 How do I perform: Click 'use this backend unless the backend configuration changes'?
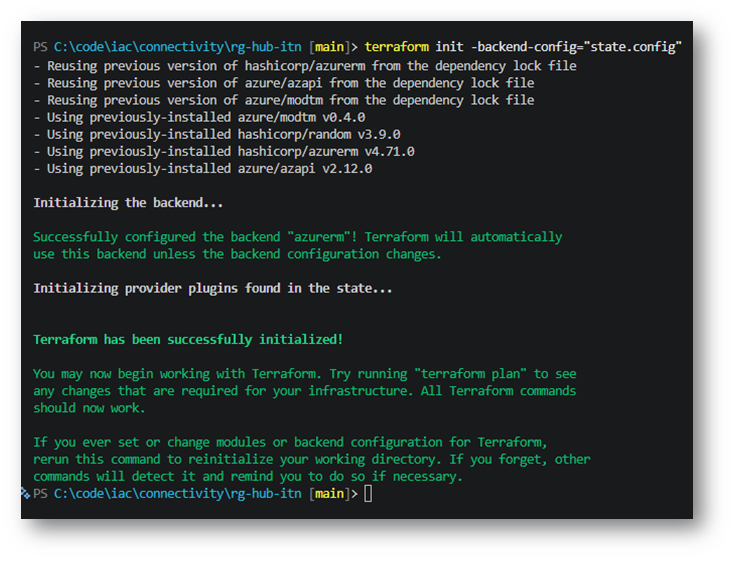point(237,254)
